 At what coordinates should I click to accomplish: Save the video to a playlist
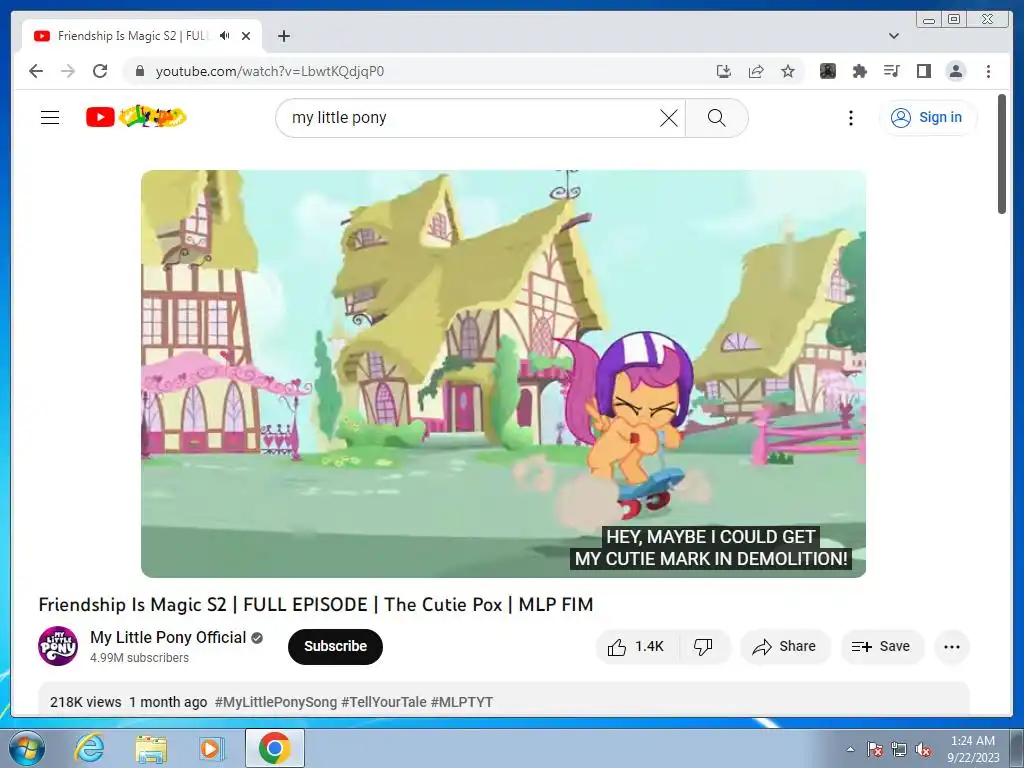pos(882,647)
